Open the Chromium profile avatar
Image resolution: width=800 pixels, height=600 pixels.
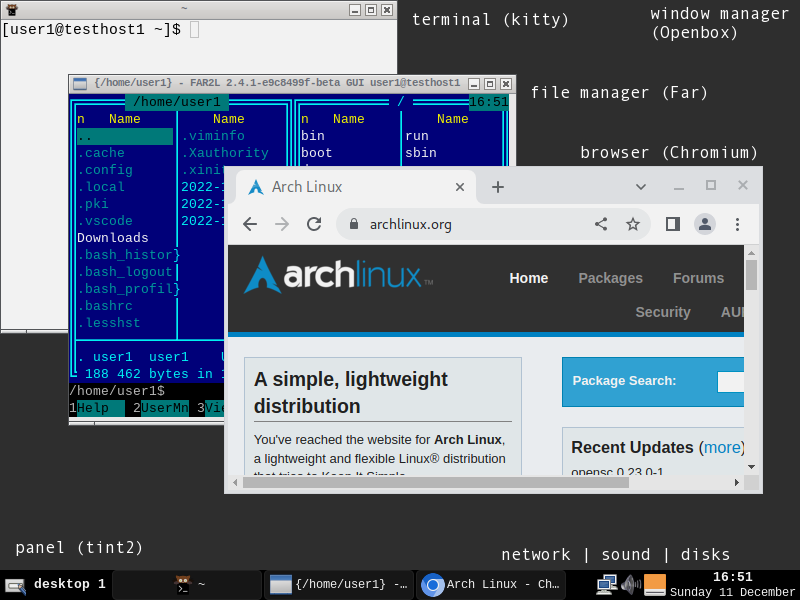click(x=705, y=224)
